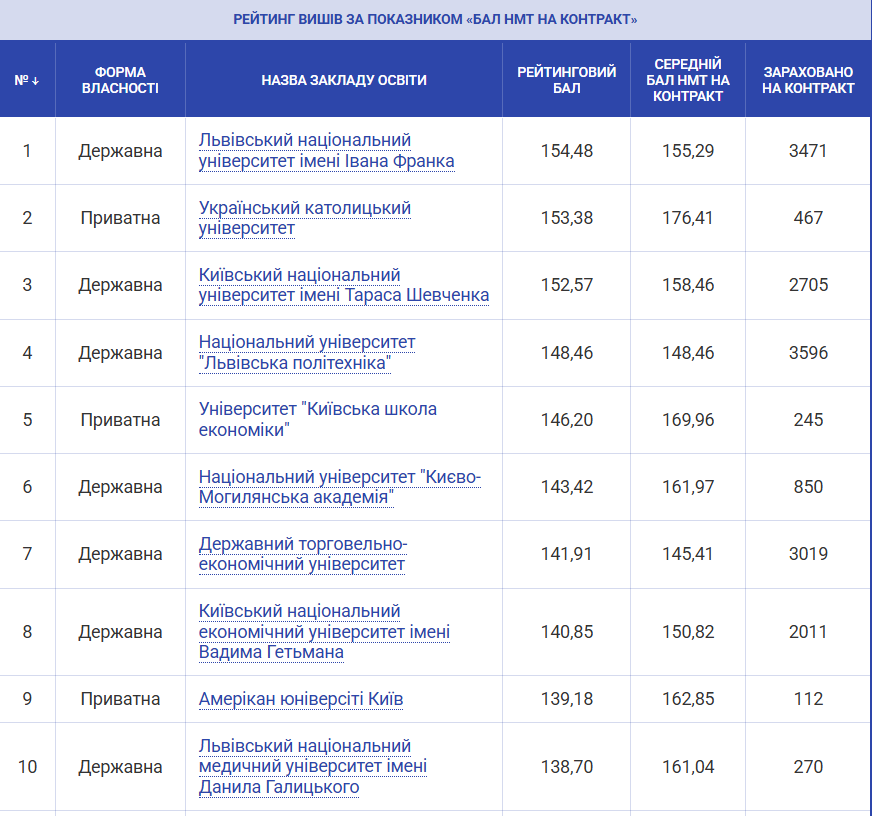
Task: Open Львівський національний університет імені Івана Франка link
Action: click(326, 151)
